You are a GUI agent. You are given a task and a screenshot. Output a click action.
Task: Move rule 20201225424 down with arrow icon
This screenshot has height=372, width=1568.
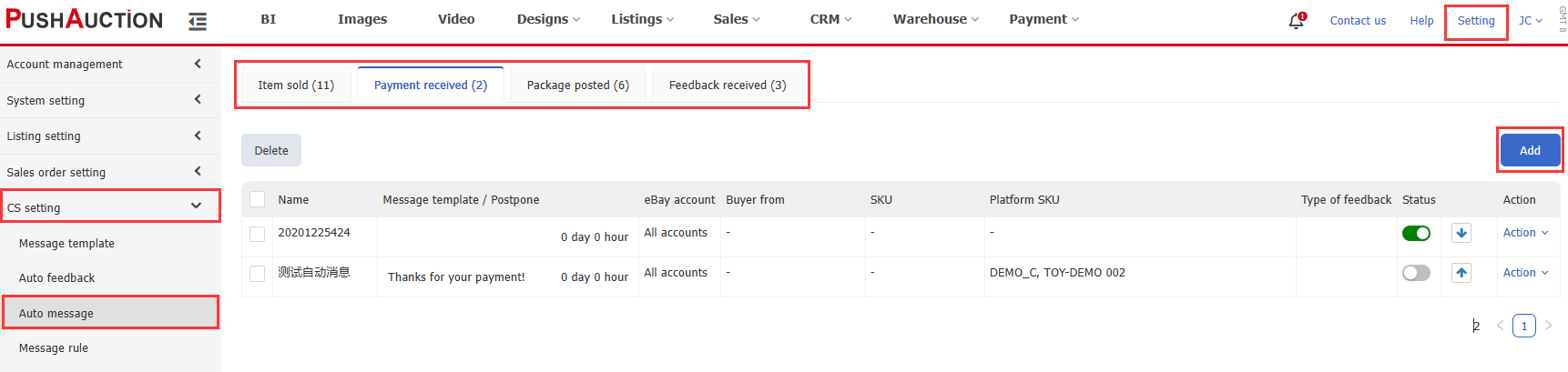tap(1461, 233)
